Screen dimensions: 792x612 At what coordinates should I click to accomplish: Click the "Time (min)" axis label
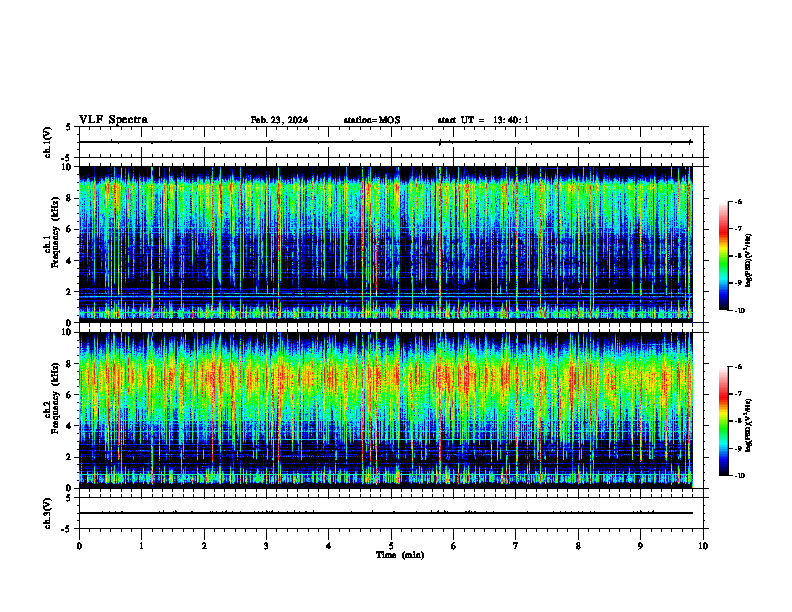coord(400,555)
